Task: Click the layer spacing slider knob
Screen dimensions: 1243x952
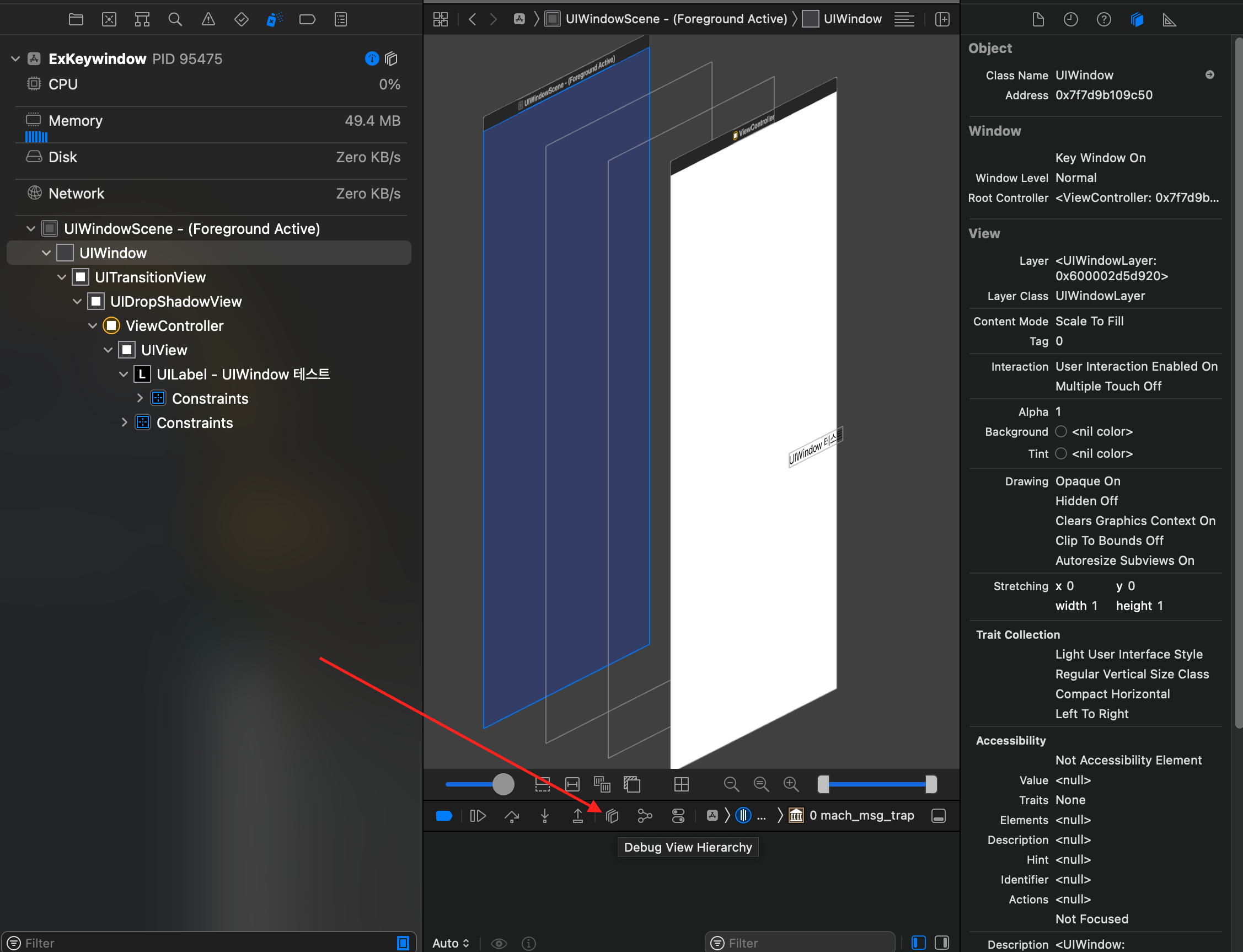Action: 503,785
